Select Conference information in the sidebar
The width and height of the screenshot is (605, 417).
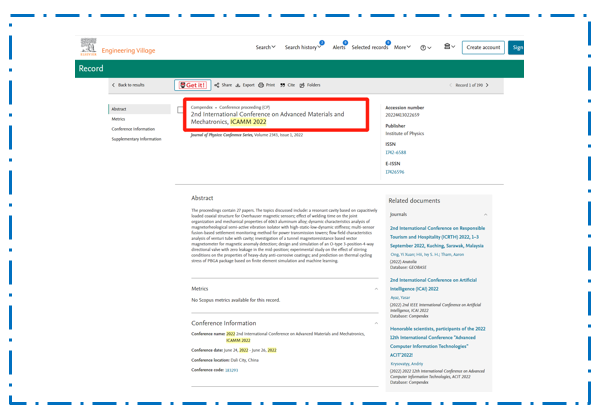click(x=133, y=129)
